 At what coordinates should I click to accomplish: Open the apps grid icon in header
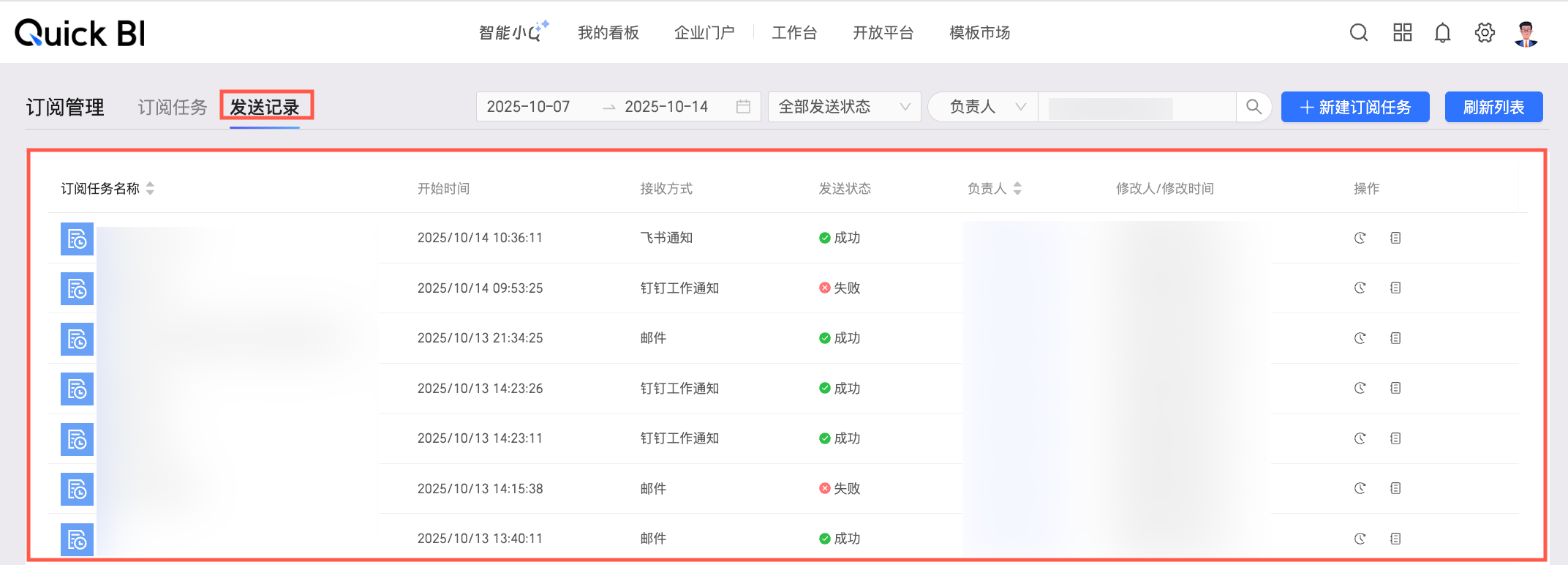[1402, 32]
